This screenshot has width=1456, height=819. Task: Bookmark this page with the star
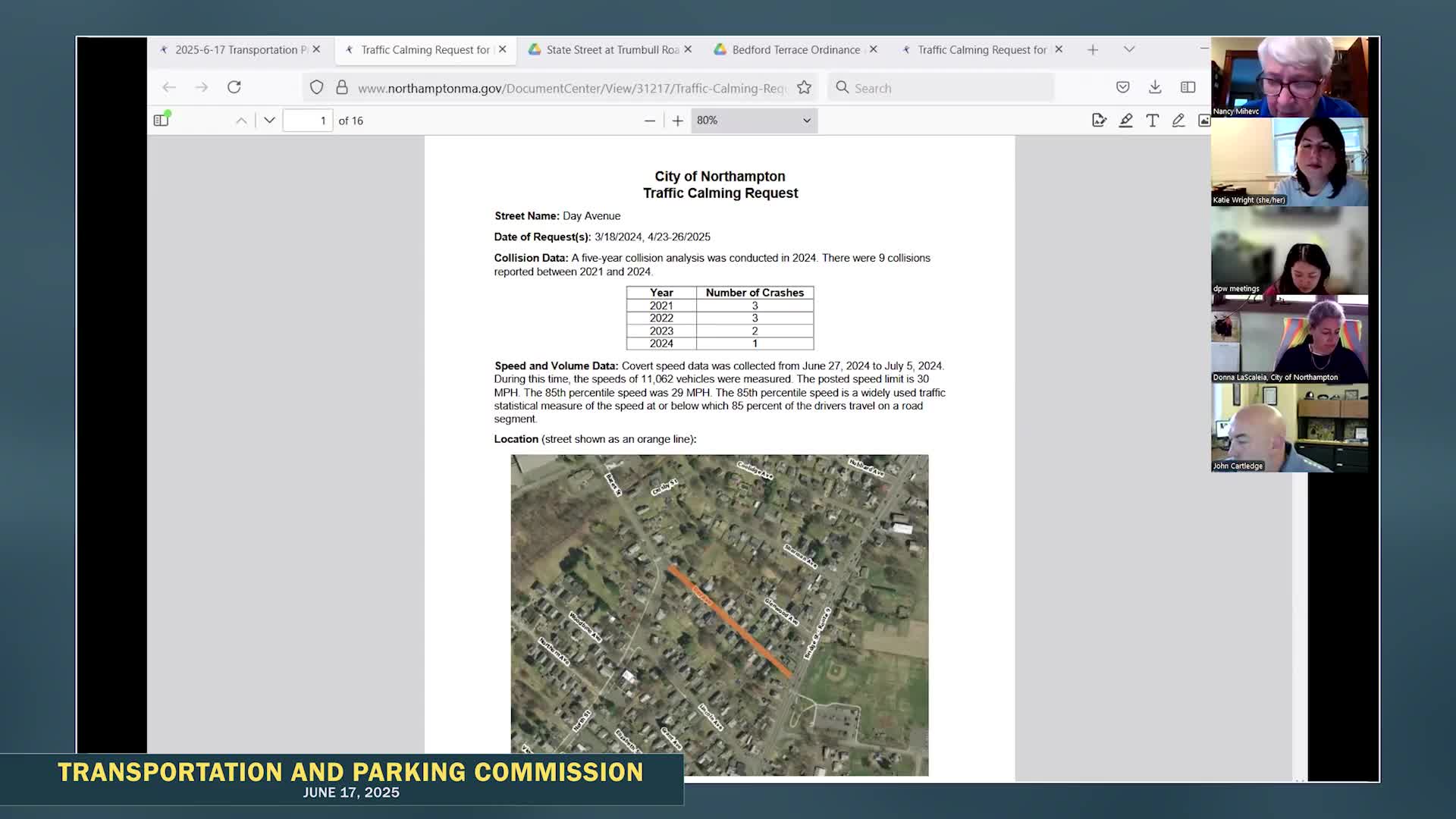tap(805, 88)
